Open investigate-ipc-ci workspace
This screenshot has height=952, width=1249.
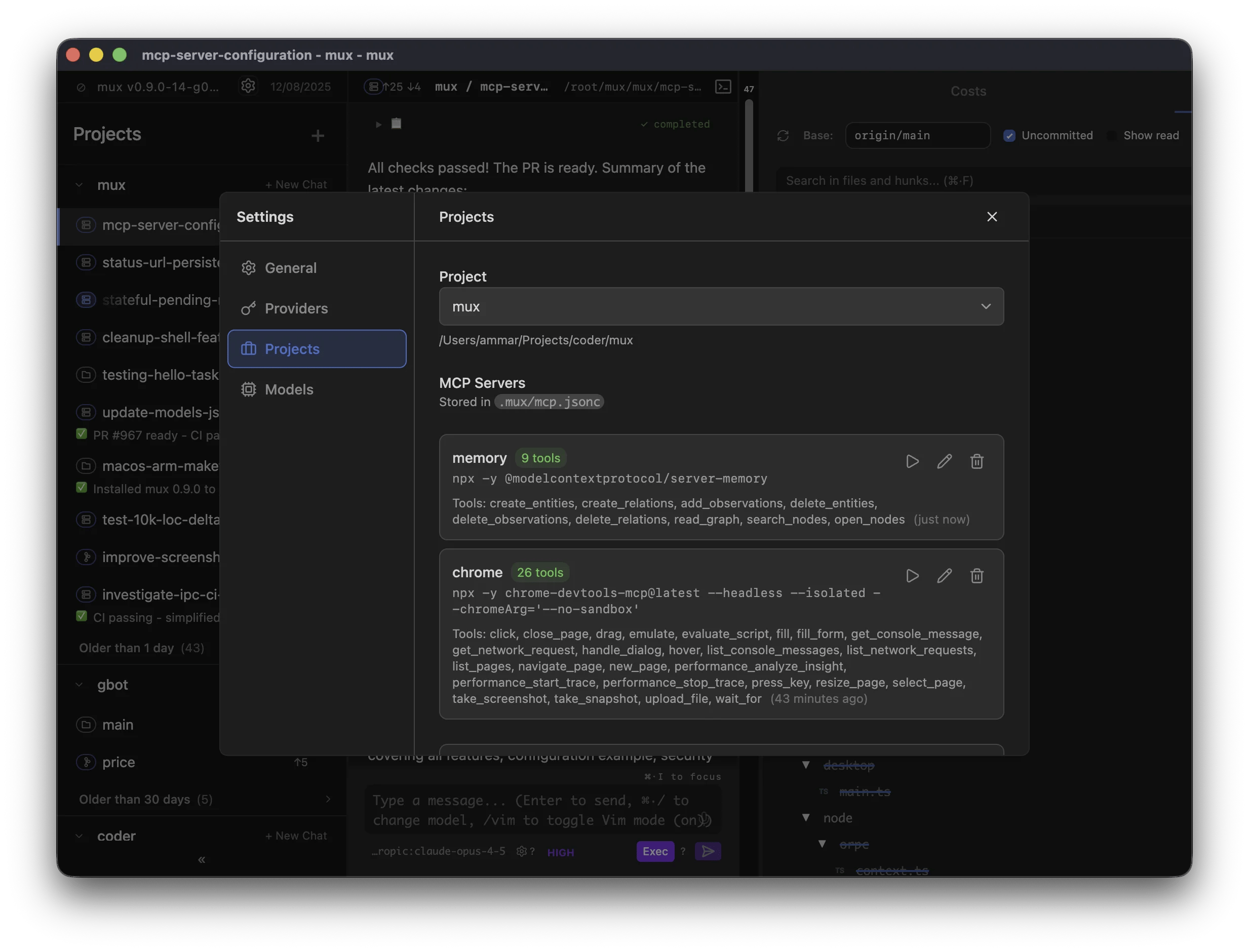coord(139,594)
